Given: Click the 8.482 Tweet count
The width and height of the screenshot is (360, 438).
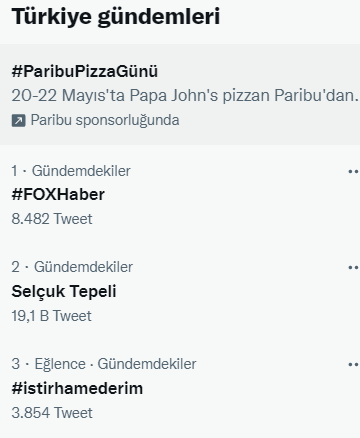Looking at the screenshot, I should [x=52, y=219].
